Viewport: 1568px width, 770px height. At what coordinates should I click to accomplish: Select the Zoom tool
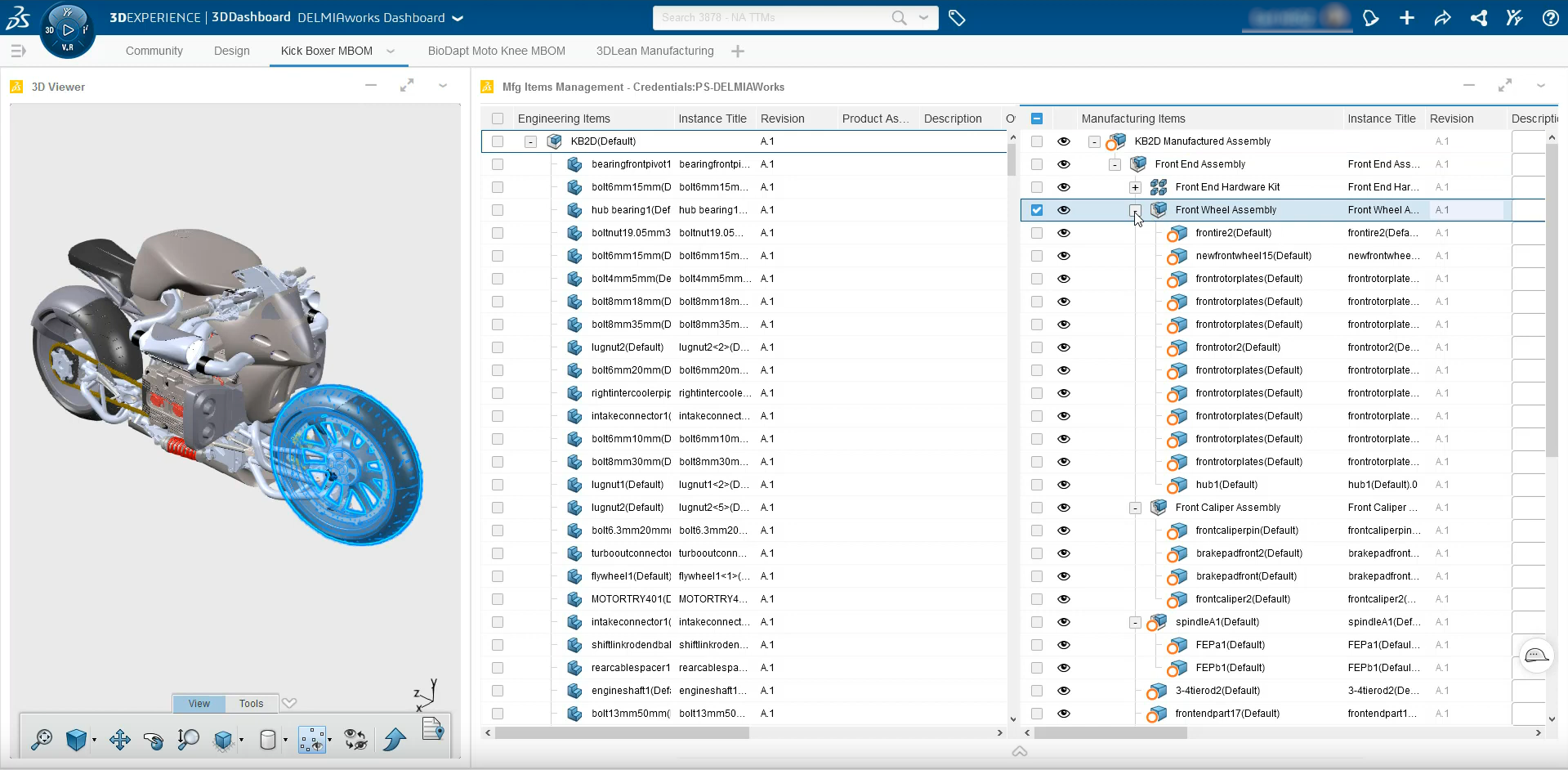click(x=188, y=740)
